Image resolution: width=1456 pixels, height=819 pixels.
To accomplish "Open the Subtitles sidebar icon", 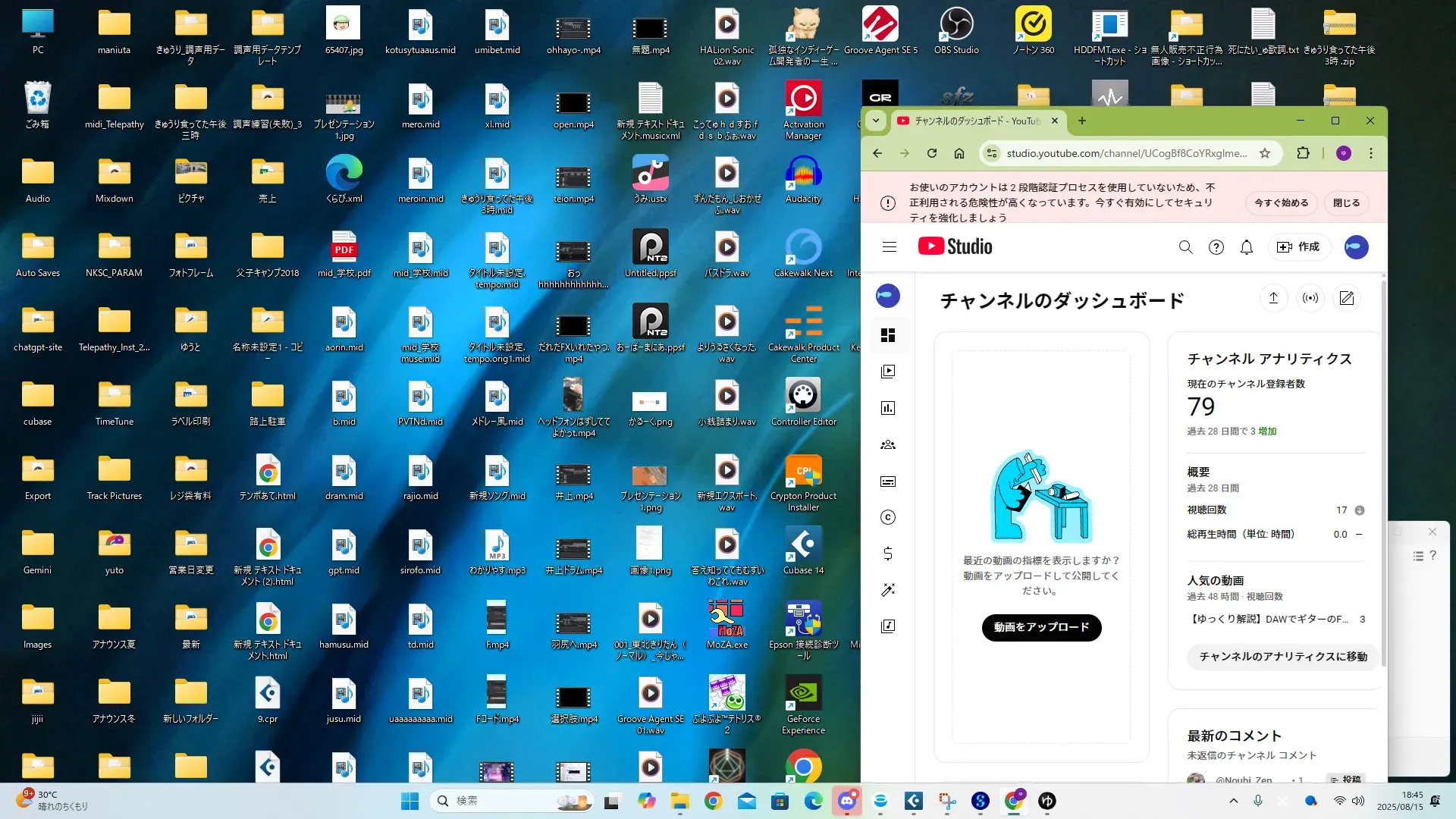I will [888, 482].
